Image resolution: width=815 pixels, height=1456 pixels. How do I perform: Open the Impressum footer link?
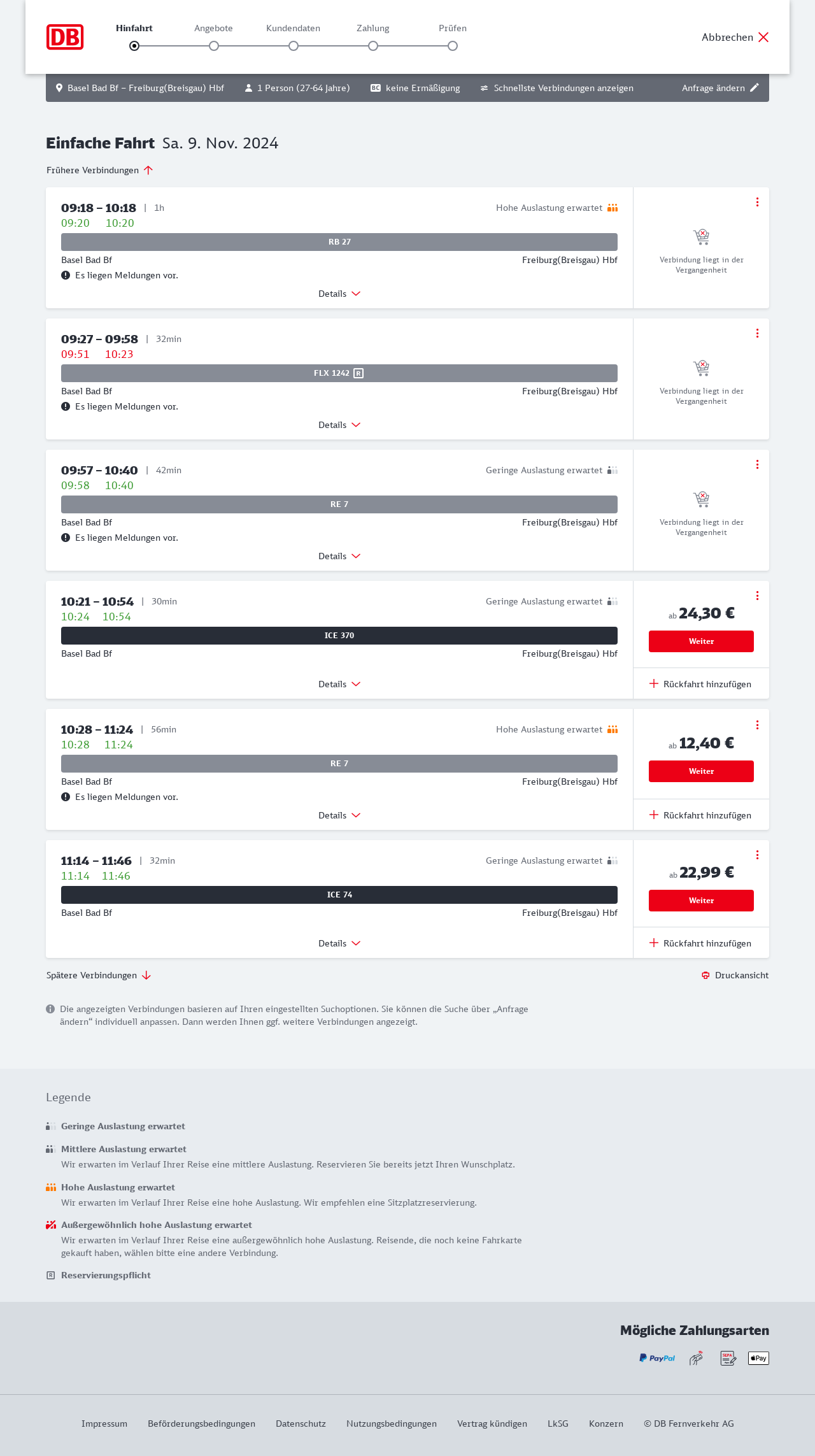click(x=104, y=1424)
